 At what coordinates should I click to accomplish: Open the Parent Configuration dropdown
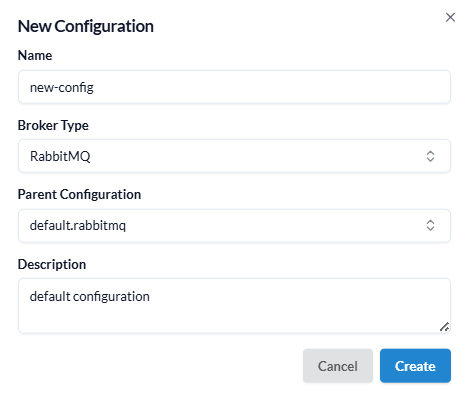[234, 226]
